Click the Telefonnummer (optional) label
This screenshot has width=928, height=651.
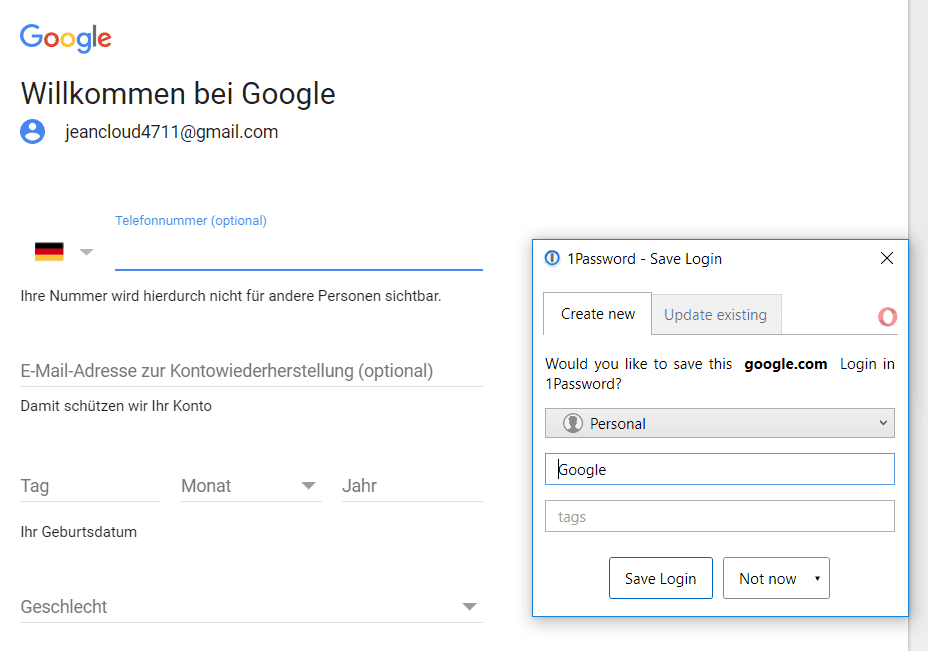tap(191, 221)
